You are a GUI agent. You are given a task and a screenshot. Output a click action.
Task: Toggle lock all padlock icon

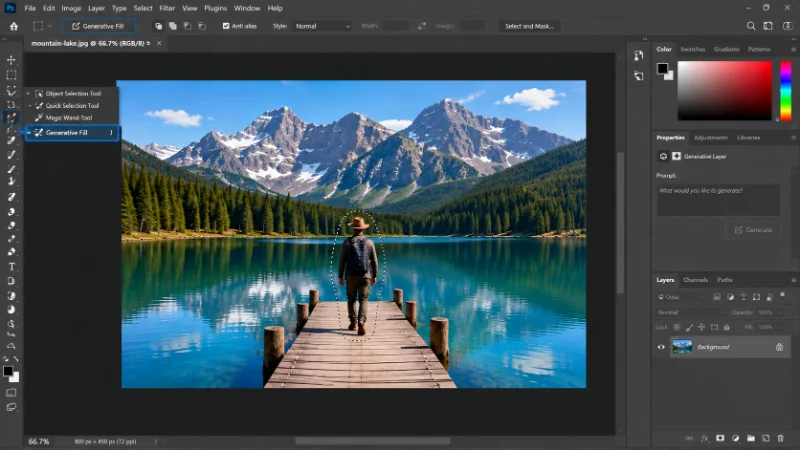(727, 327)
